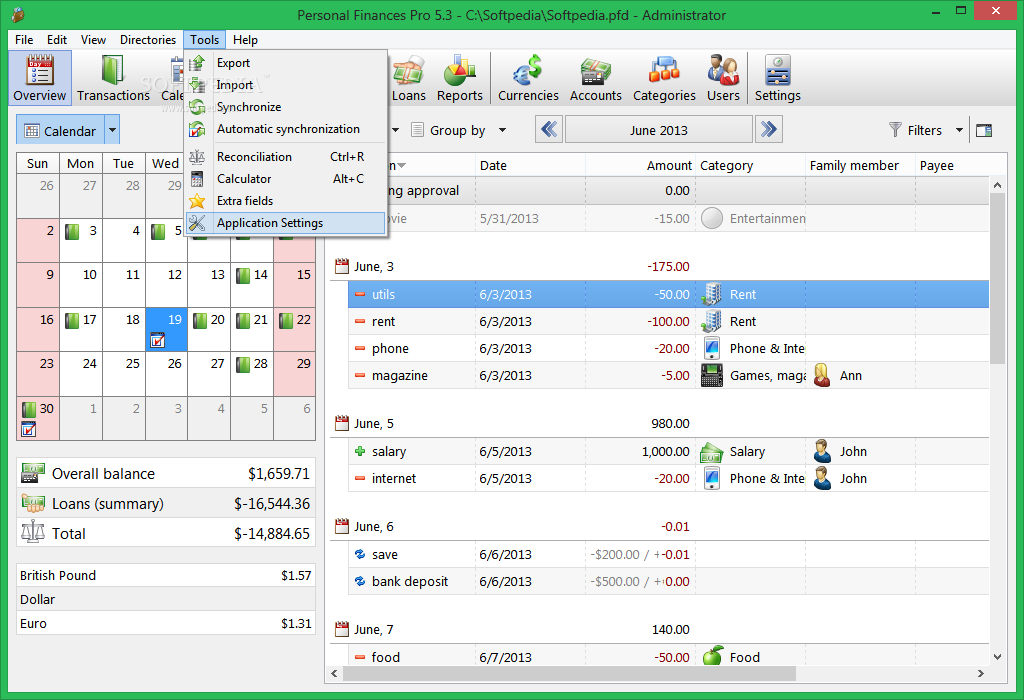Open the Accounts section
Image resolution: width=1024 pixels, height=700 pixels.
coord(596,78)
